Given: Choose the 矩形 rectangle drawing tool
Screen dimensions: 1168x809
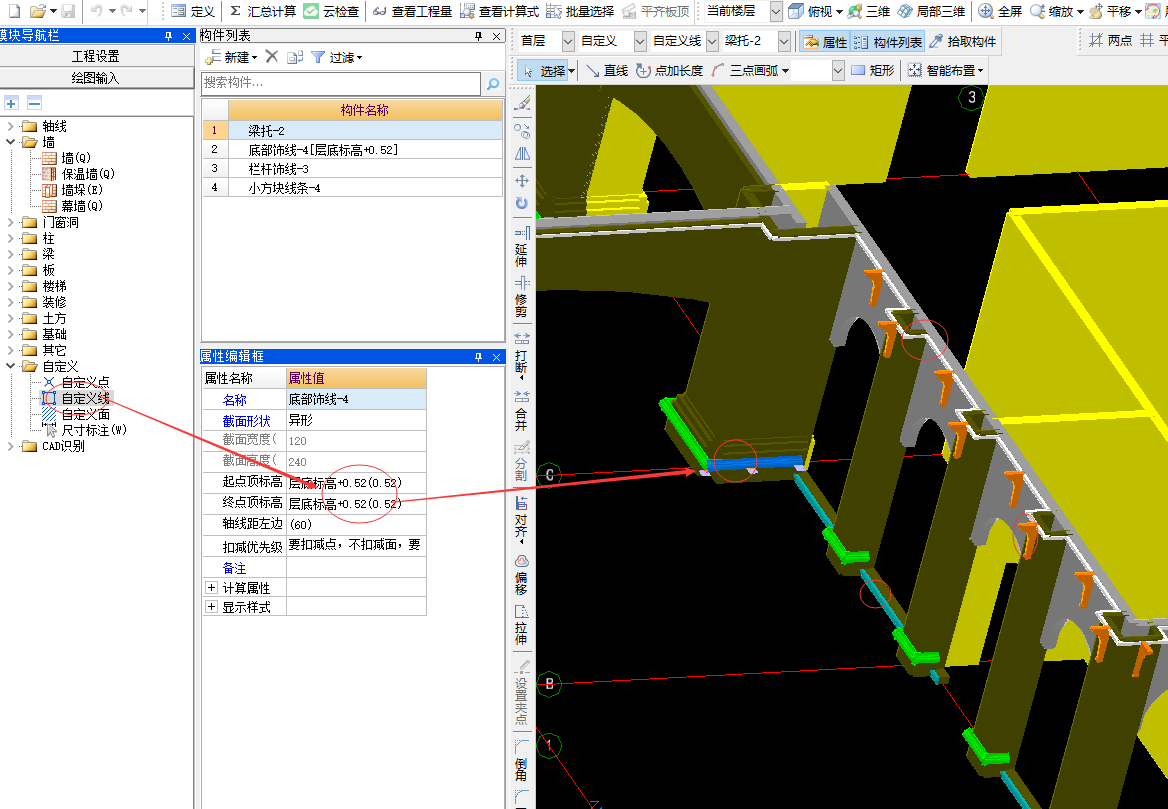Looking at the screenshot, I should (872, 71).
